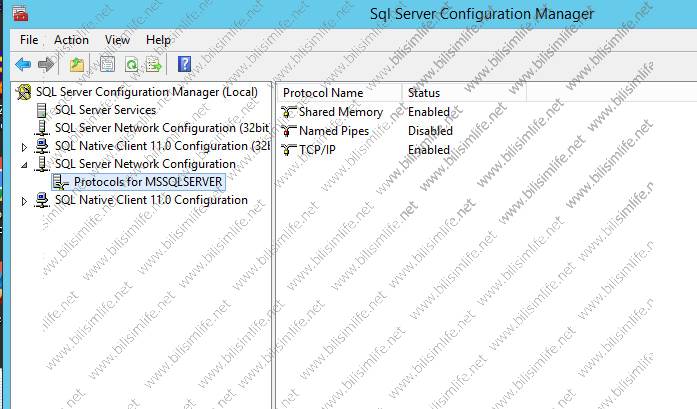Open the File menu
Screen dimensions: 697x409
coord(29,40)
